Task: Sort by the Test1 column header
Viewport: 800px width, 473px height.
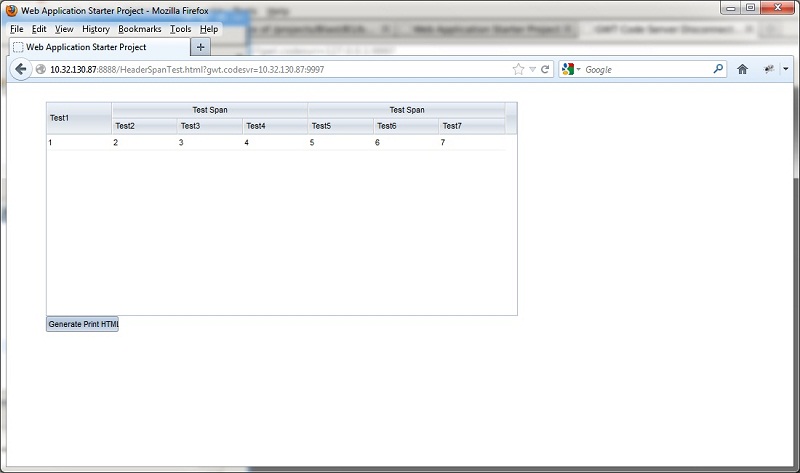Action: [x=78, y=118]
